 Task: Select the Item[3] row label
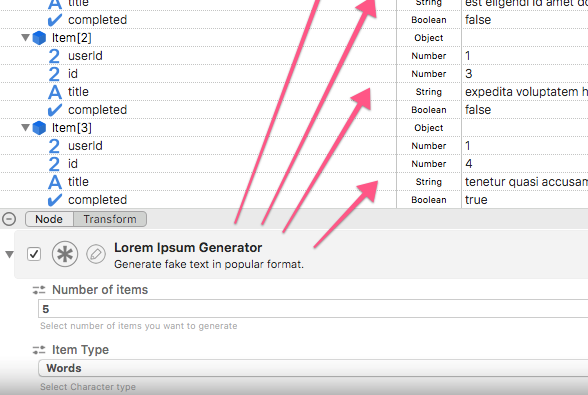tap(72, 128)
